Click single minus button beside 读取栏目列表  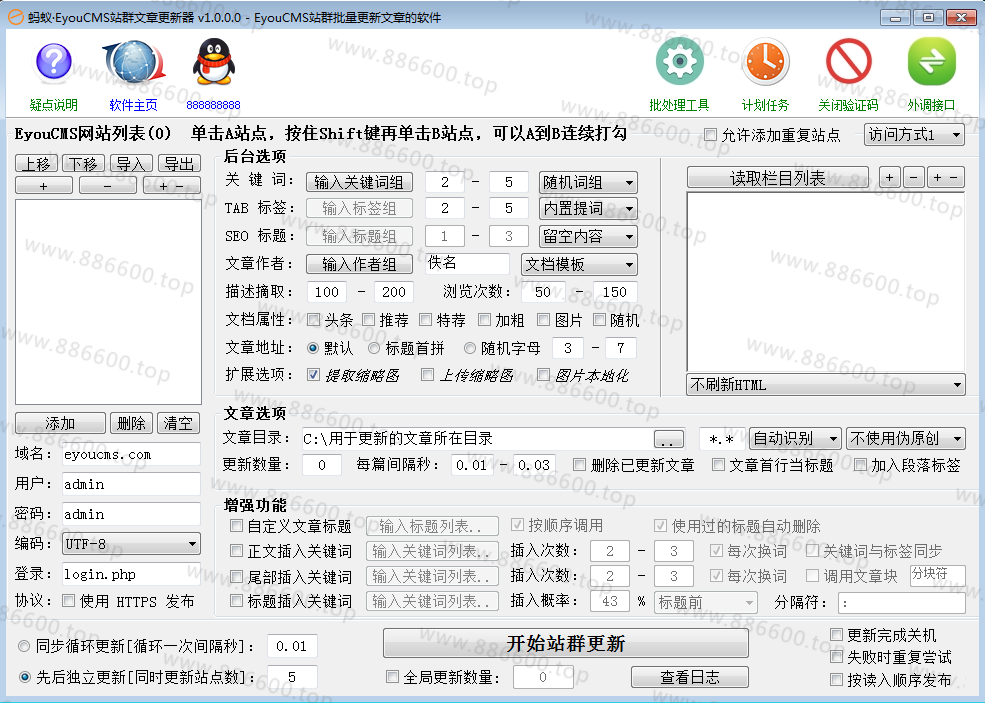(x=913, y=178)
